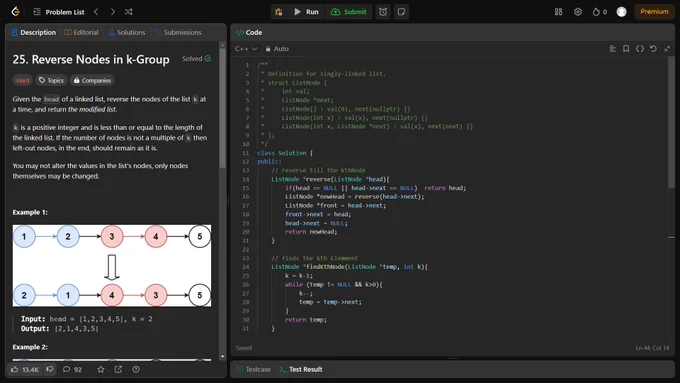Share the problem link icon
680x383 pixels.
[118, 370]
